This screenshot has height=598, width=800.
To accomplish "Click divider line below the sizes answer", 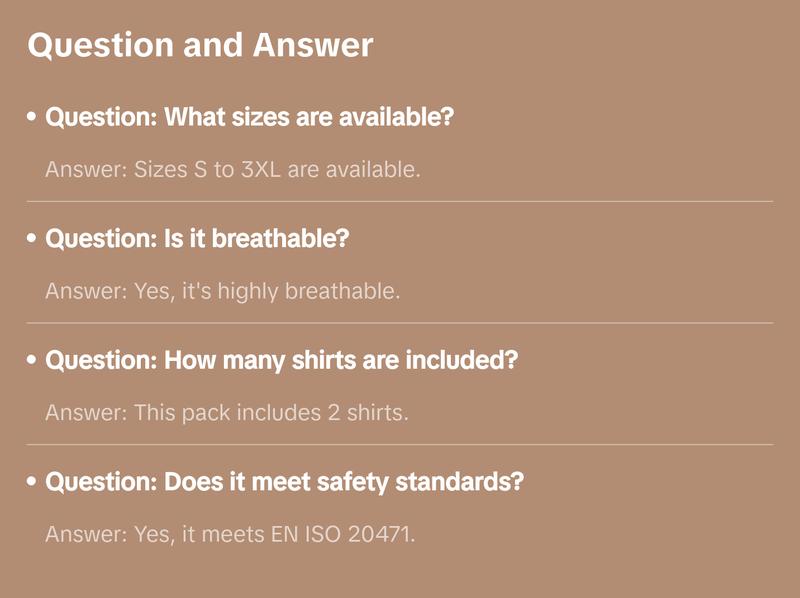I will pos(400,201).
